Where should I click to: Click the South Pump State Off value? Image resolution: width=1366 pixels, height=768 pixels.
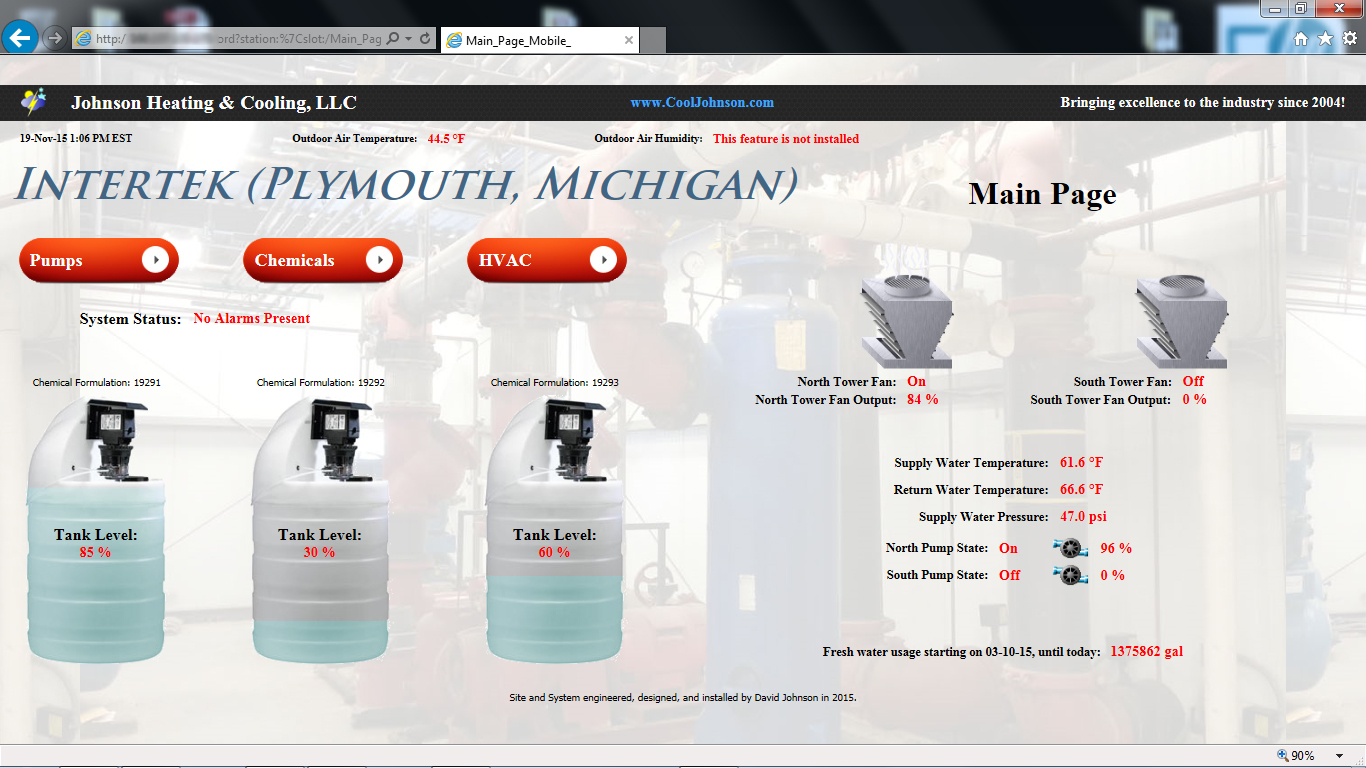[1010, 575]
